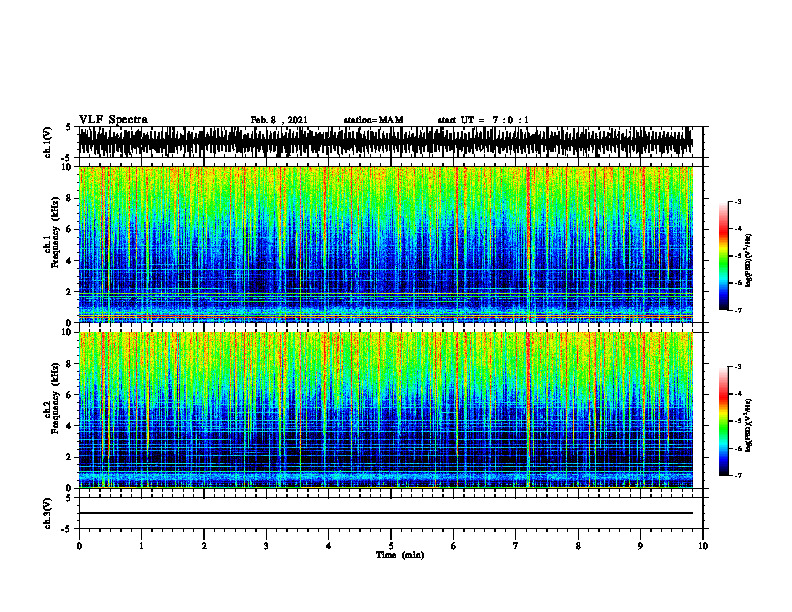The width and height of the screenshot is (792, 612).
Task: Select the "Time (min)" axis label
Action: [x=400, y=555]
